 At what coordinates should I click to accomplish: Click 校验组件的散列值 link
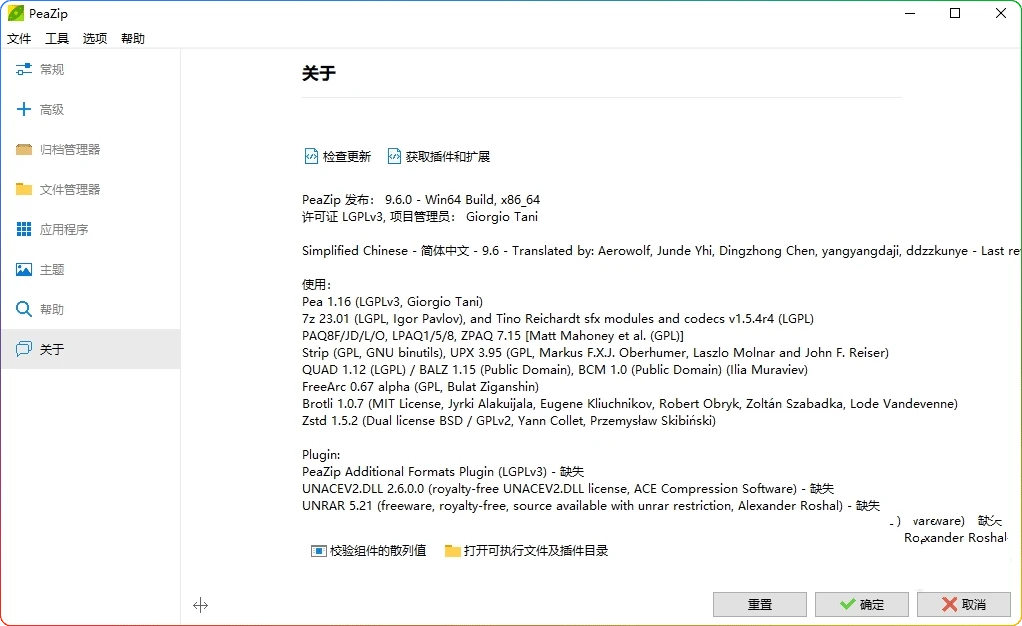(x=378, y=550)
